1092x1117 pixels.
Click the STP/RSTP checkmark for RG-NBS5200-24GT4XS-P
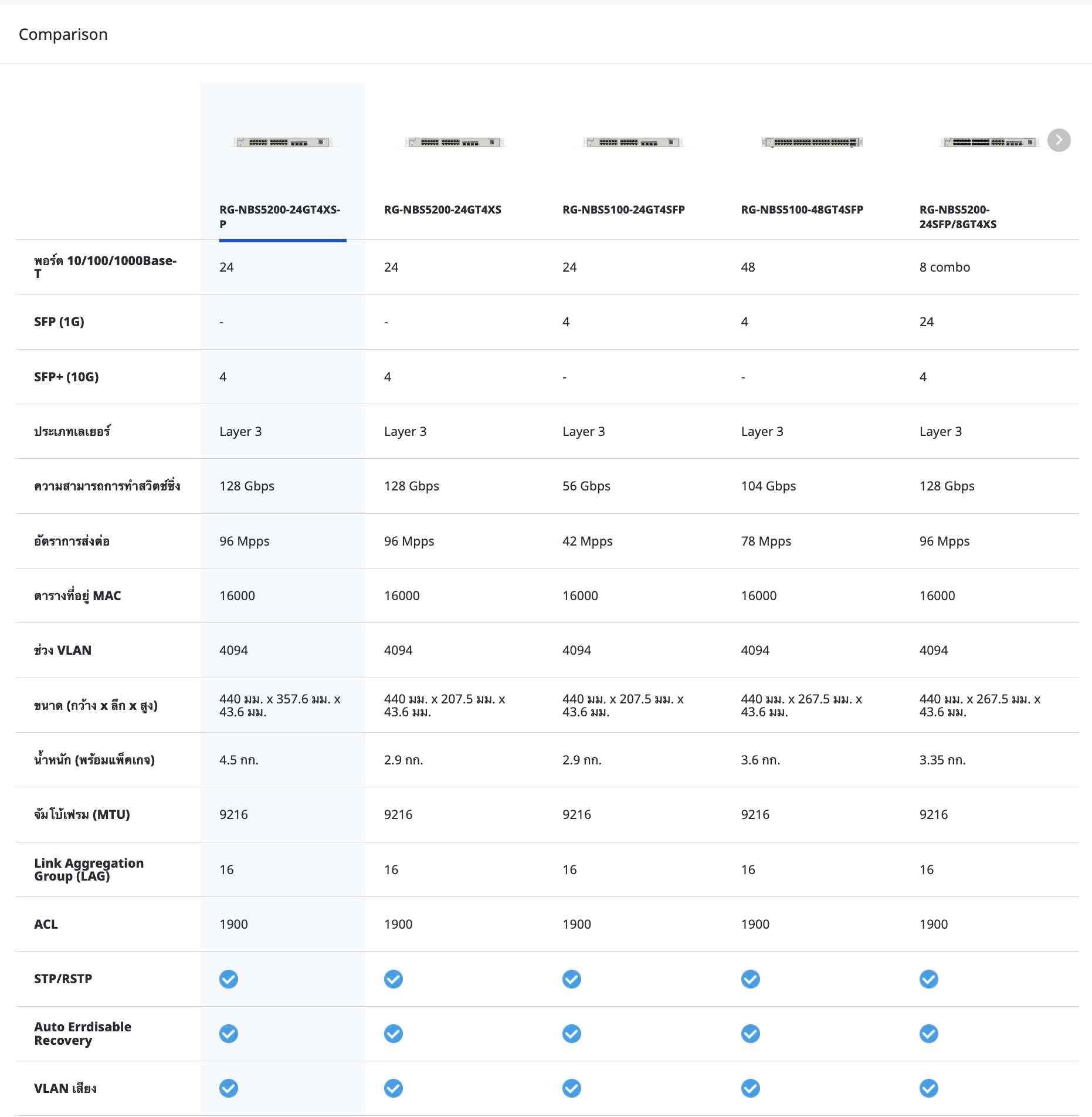tap(229, 979)
